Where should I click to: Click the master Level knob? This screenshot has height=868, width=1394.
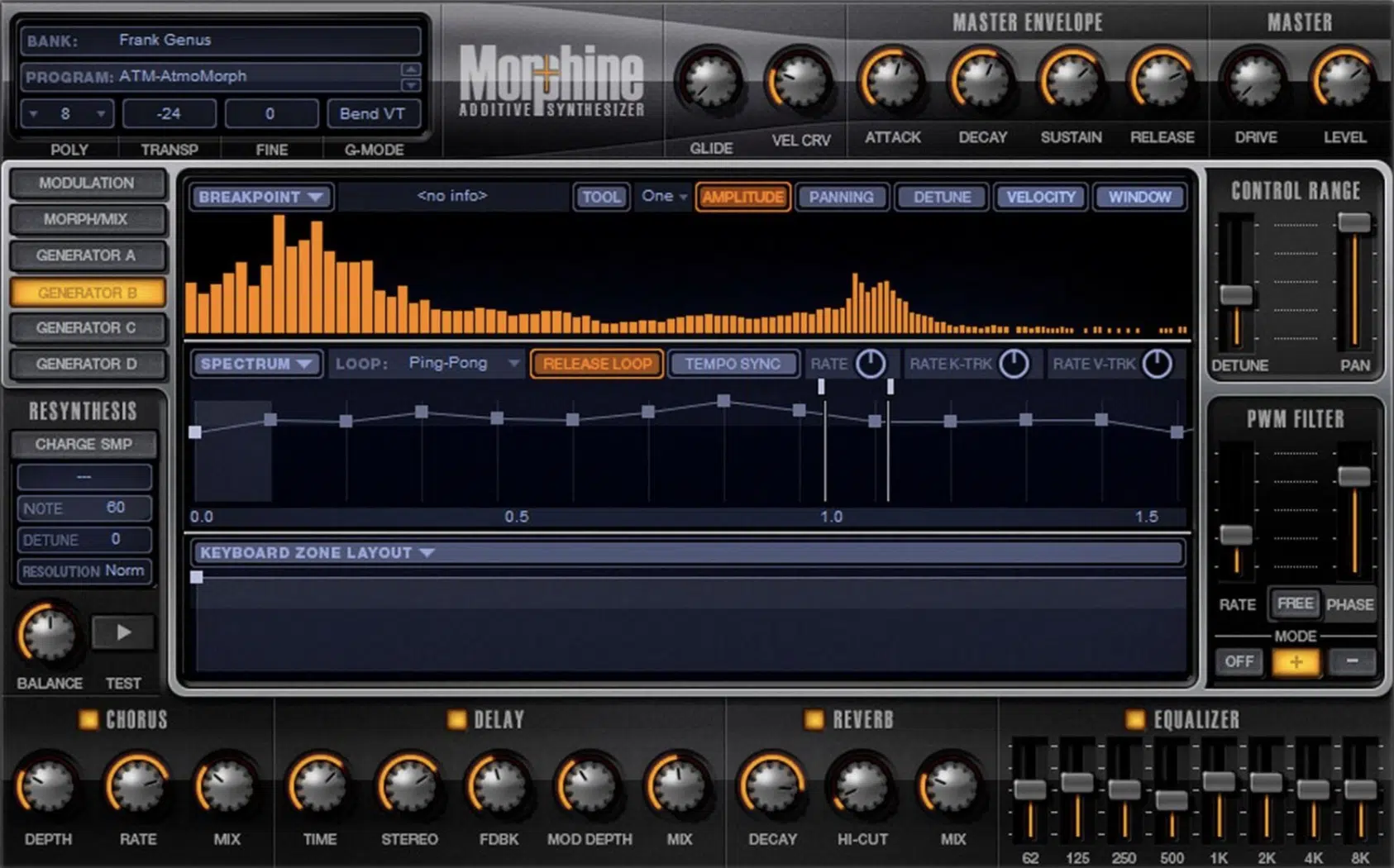(x=1344, y=81)
